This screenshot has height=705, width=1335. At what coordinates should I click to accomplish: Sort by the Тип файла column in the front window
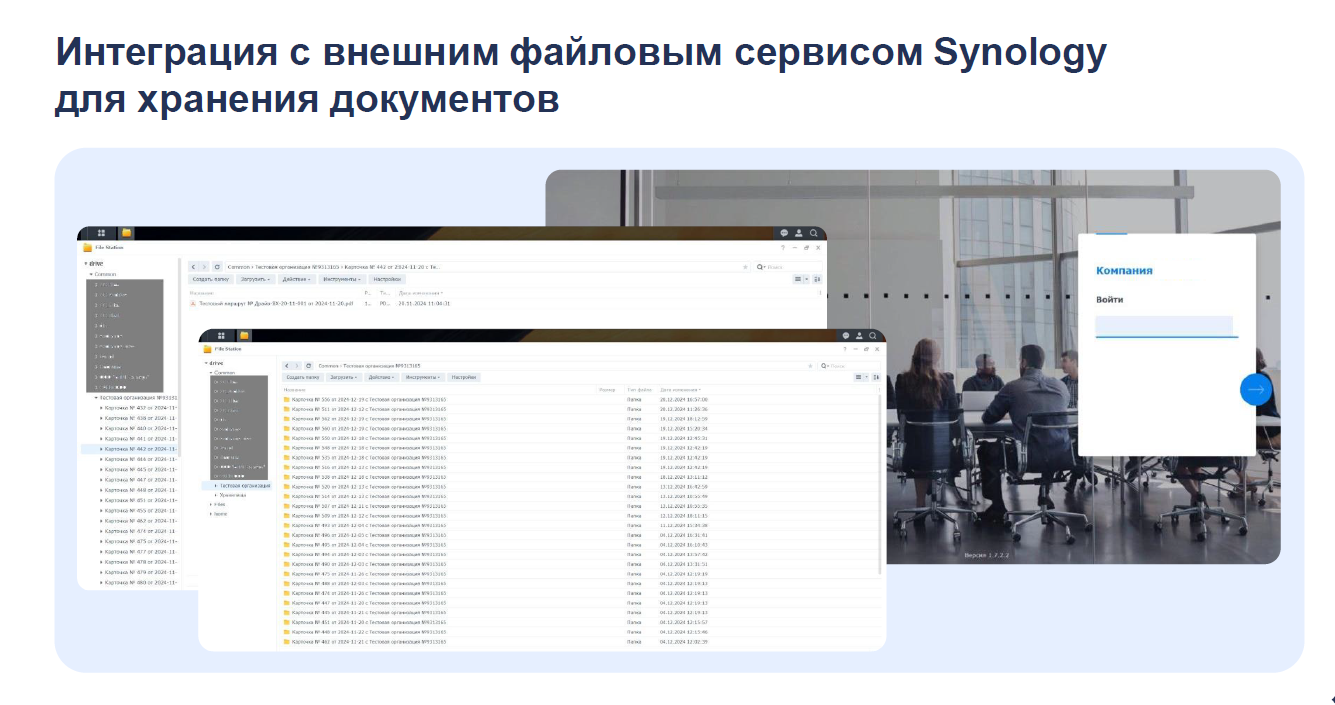click(x=640, y=389)
